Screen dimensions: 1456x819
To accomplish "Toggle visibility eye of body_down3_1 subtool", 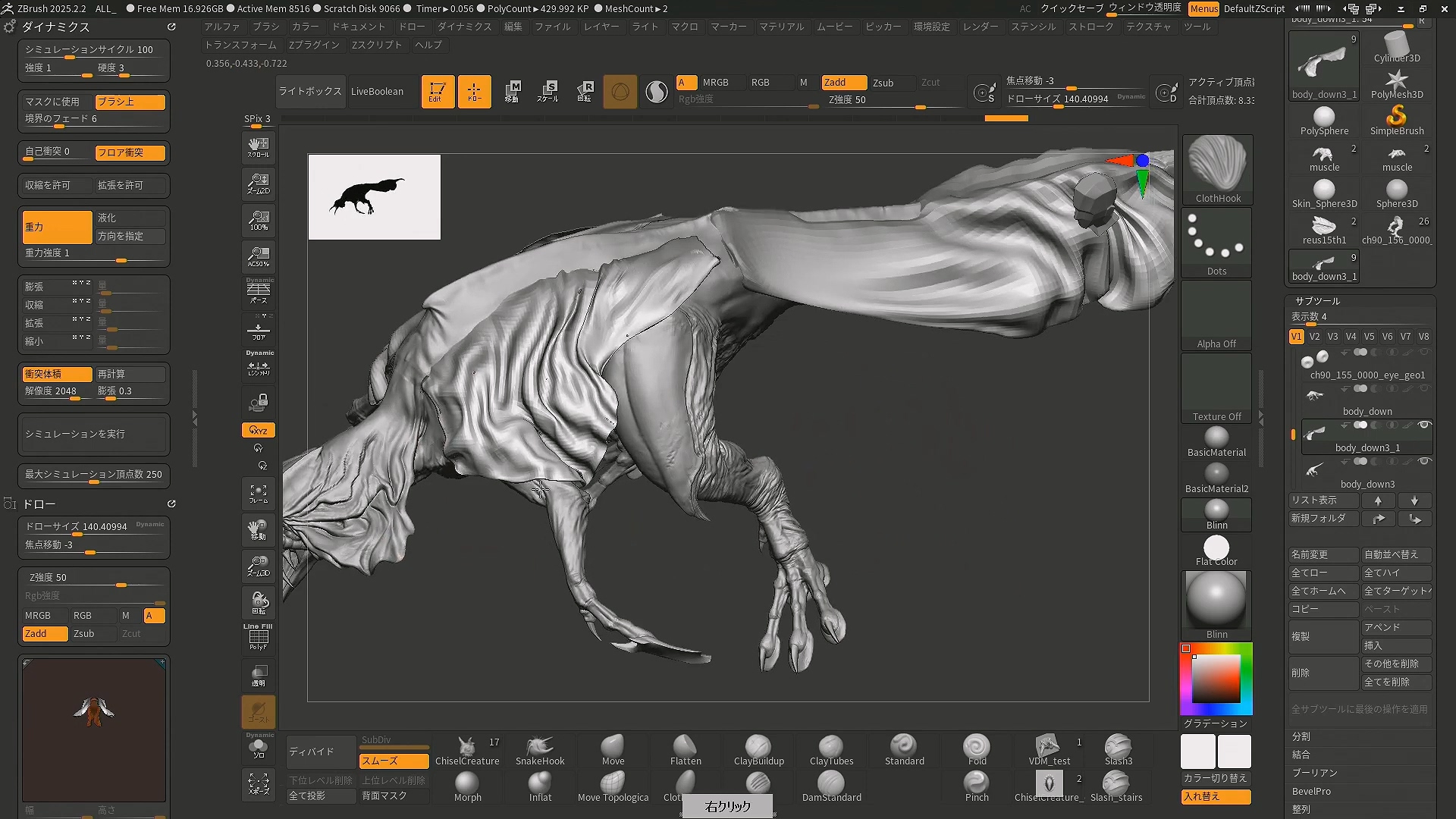I will click(1424, 425).
